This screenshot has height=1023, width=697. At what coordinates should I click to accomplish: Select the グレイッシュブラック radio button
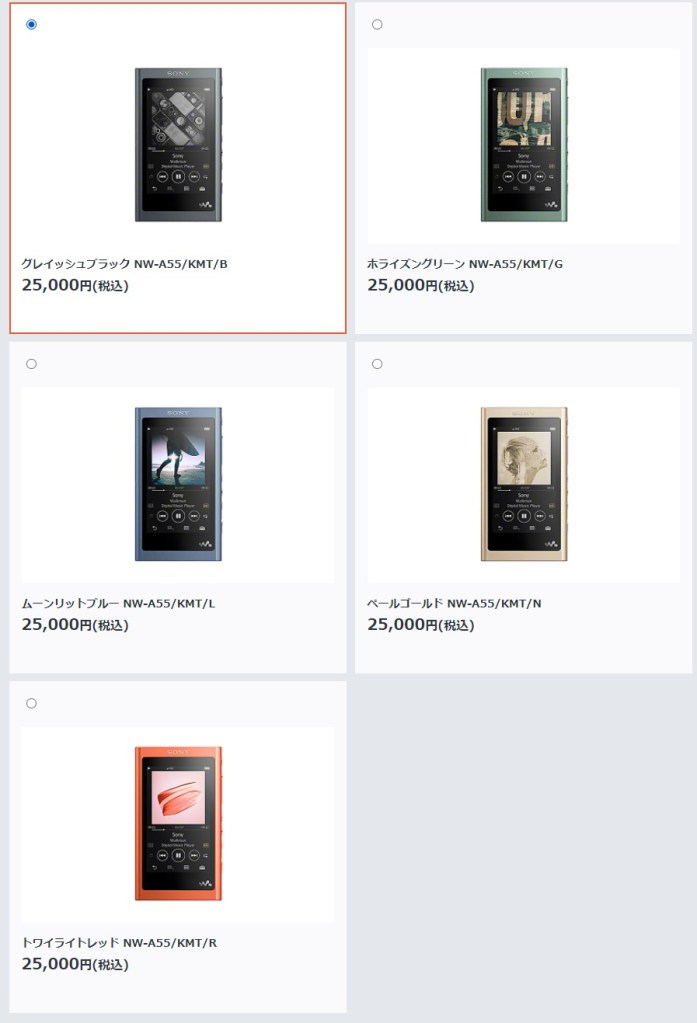click(31, 25)
